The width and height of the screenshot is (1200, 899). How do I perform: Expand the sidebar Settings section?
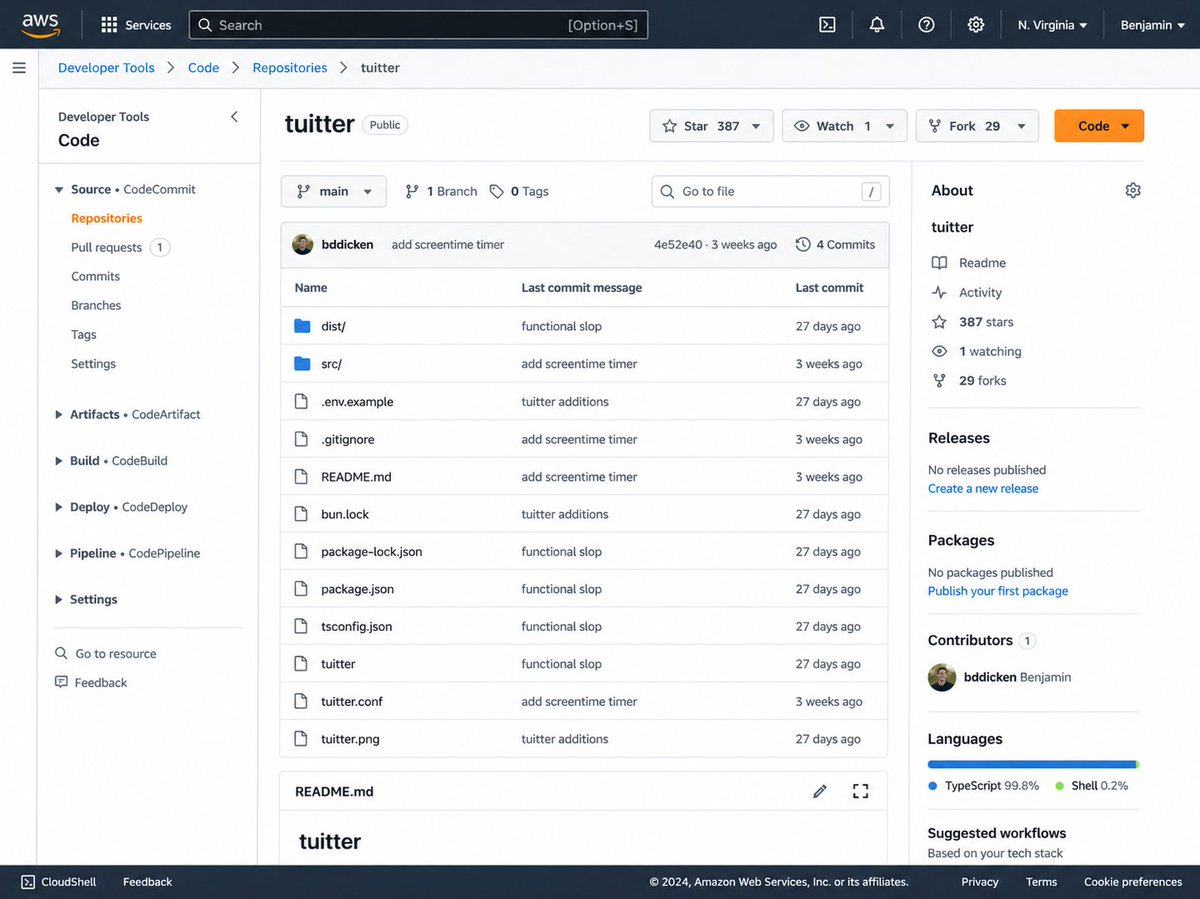coord(59,600)
